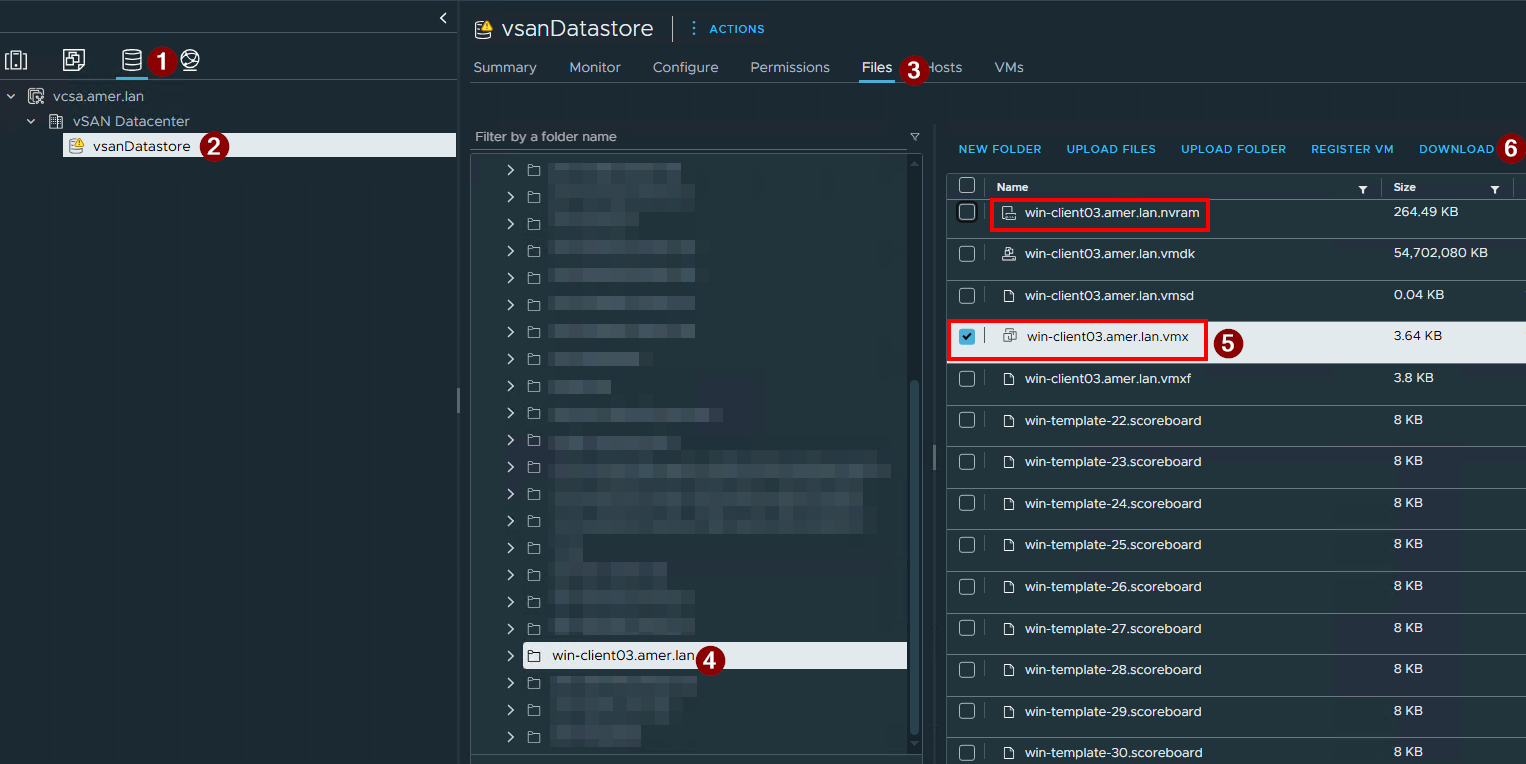This screenshot has width=1526, height=764.
Task: Expand the win-client03.amer.lan folder chevron
Action: (x=510, y=656)
